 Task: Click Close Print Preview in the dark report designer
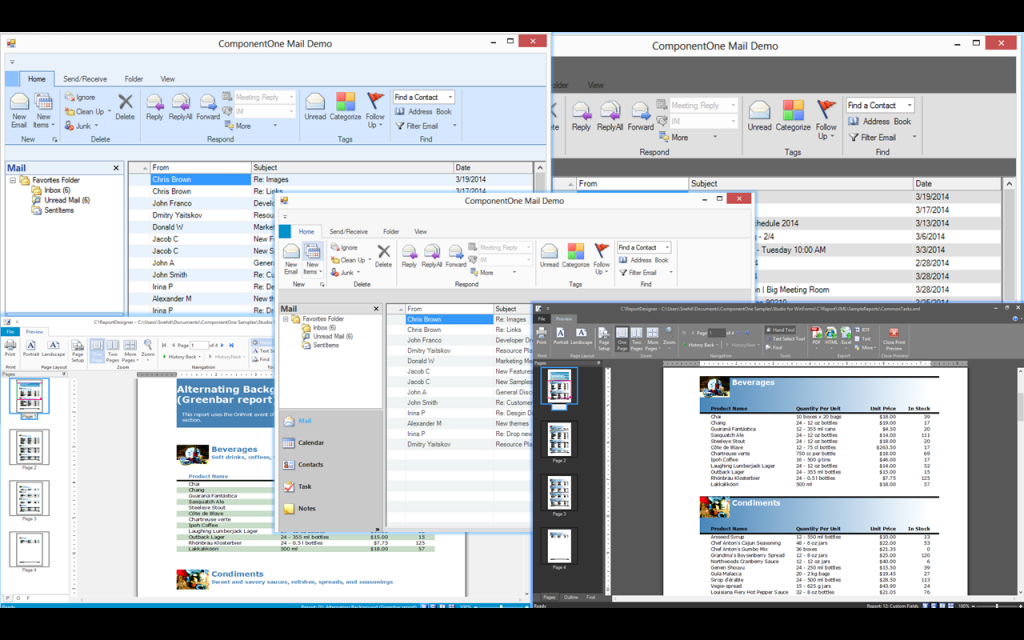(x=894, y=339)
